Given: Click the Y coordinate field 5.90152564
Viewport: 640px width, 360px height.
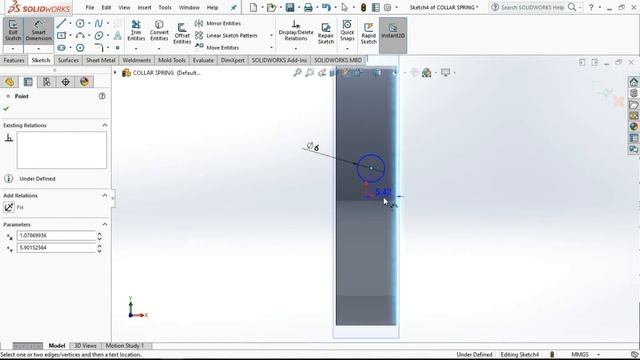Looking at the screenshot, I should point(56,248).
